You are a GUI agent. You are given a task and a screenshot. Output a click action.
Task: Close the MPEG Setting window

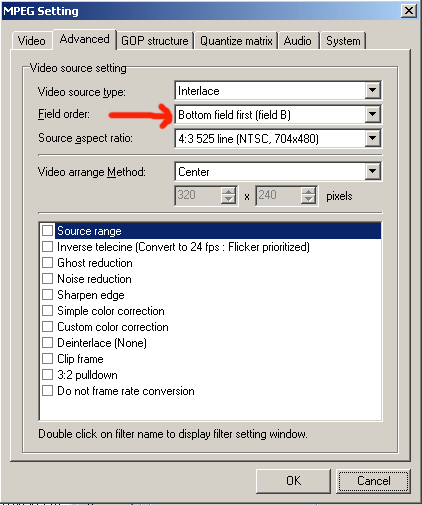pos(409,11)
